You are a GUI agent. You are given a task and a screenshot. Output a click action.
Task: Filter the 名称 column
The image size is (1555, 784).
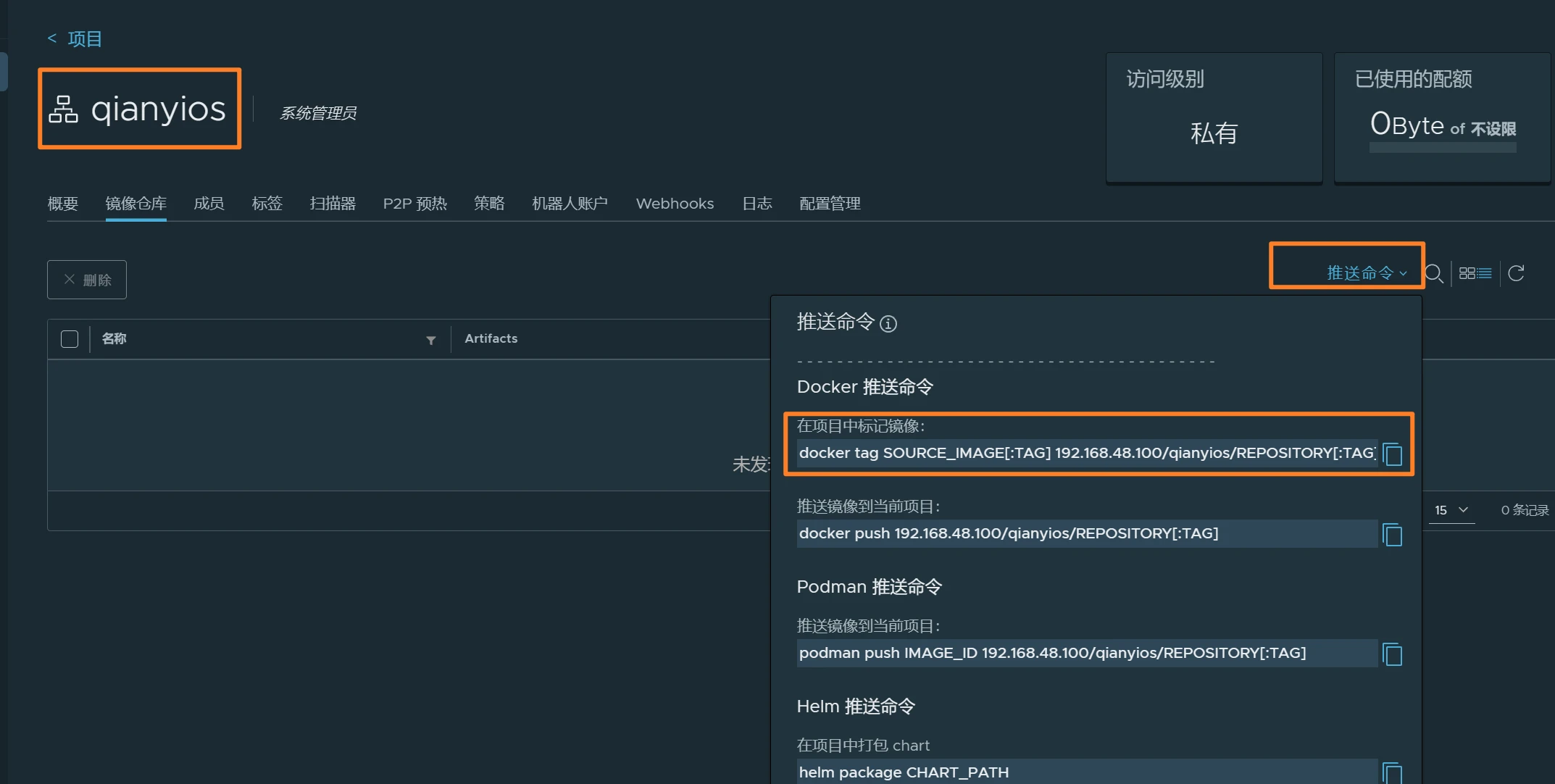point(431,340)
